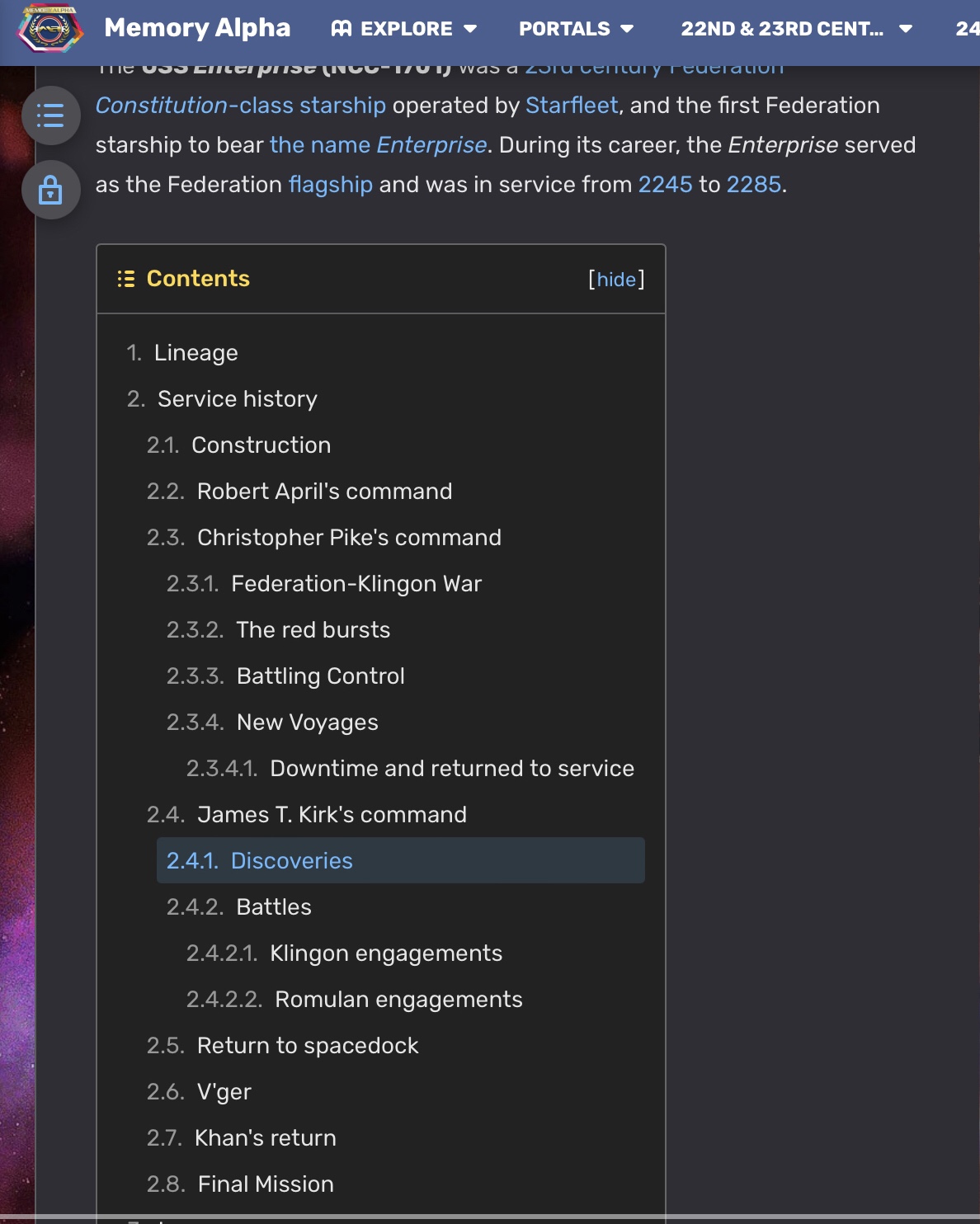Expand 22nd & 23rd Cent... dropdown arrow

point(906,29)
